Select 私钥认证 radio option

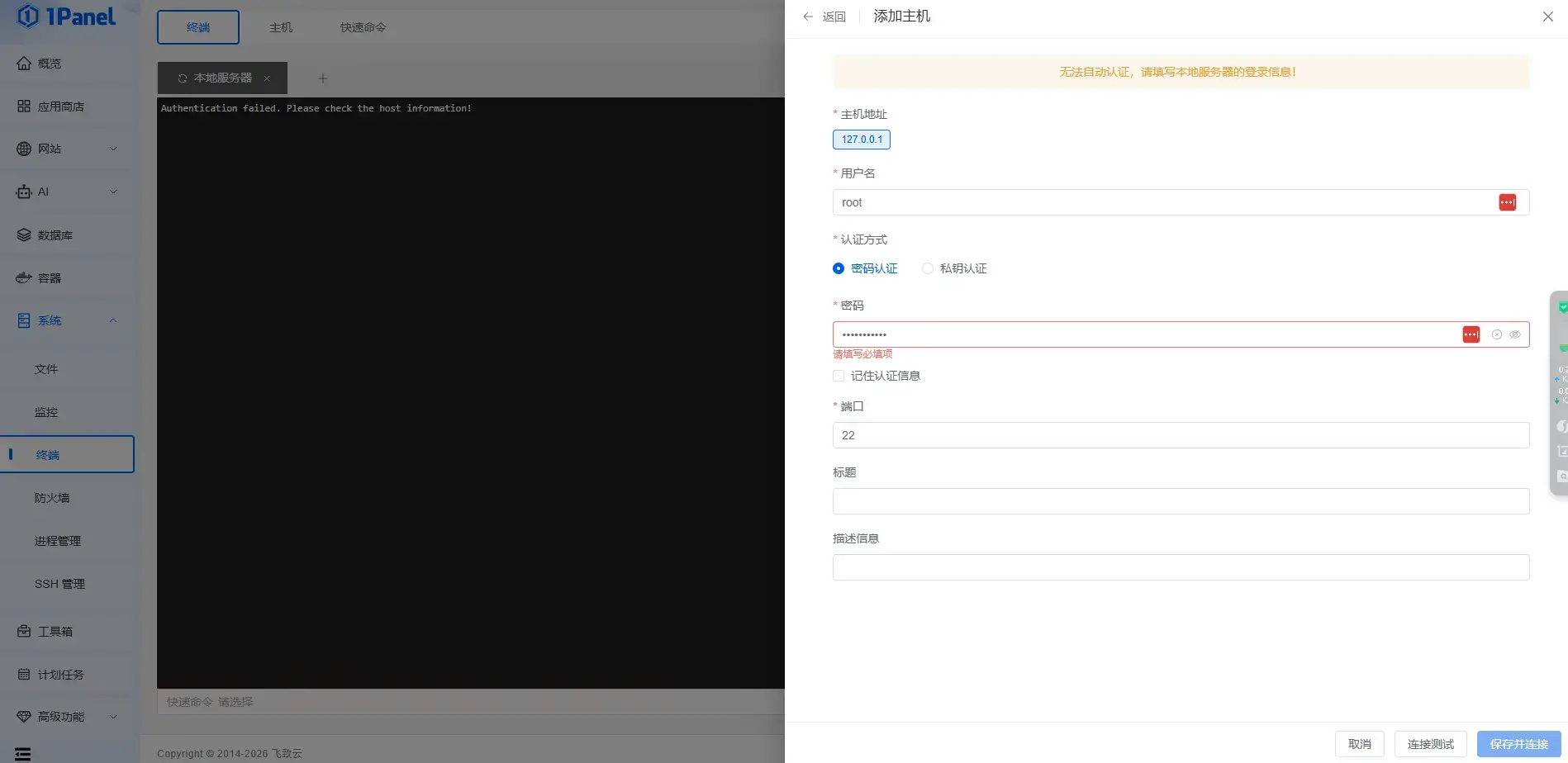pyautogui.click(x=928, y=268)
